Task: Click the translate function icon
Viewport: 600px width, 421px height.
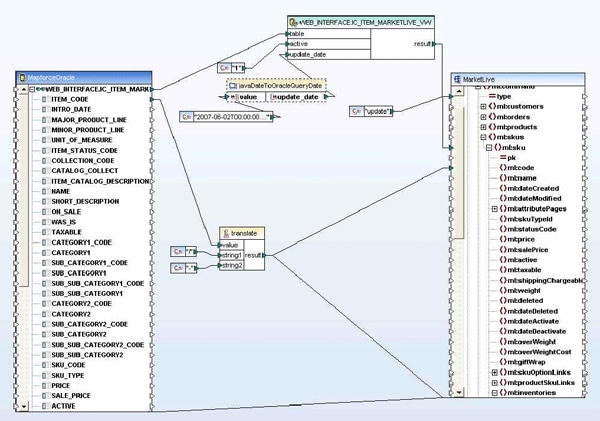Action: [x=226, y=233]
